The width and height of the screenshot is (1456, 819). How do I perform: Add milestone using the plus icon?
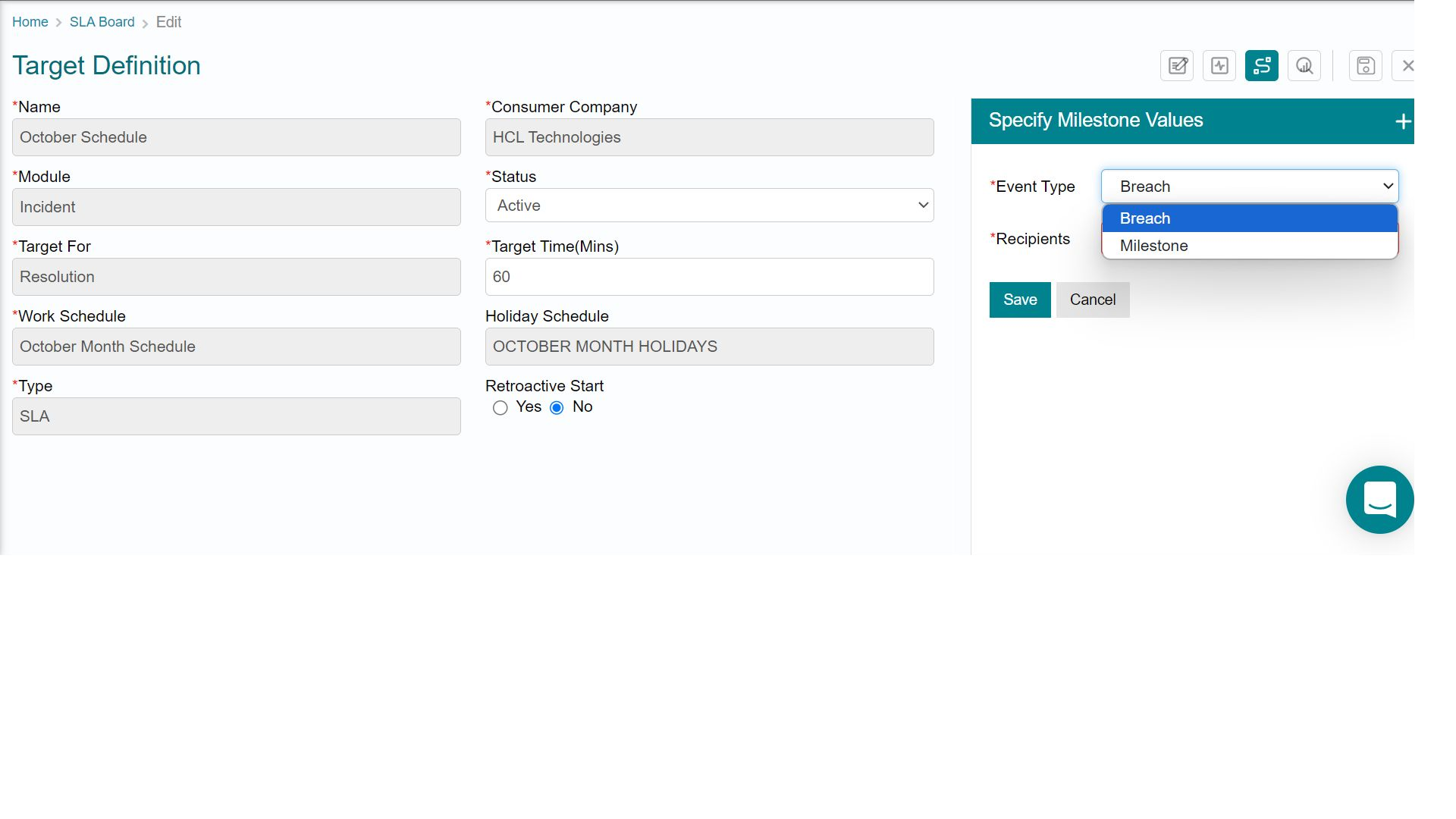(x=1403, y=121)
